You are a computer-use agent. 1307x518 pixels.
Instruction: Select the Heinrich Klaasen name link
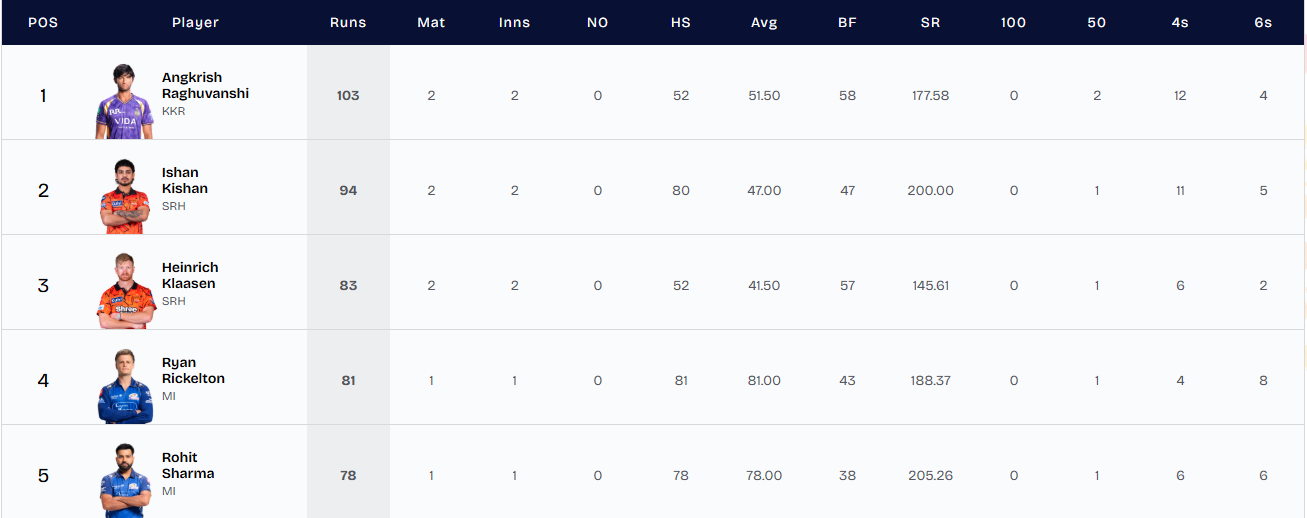(x=190, y=275)
